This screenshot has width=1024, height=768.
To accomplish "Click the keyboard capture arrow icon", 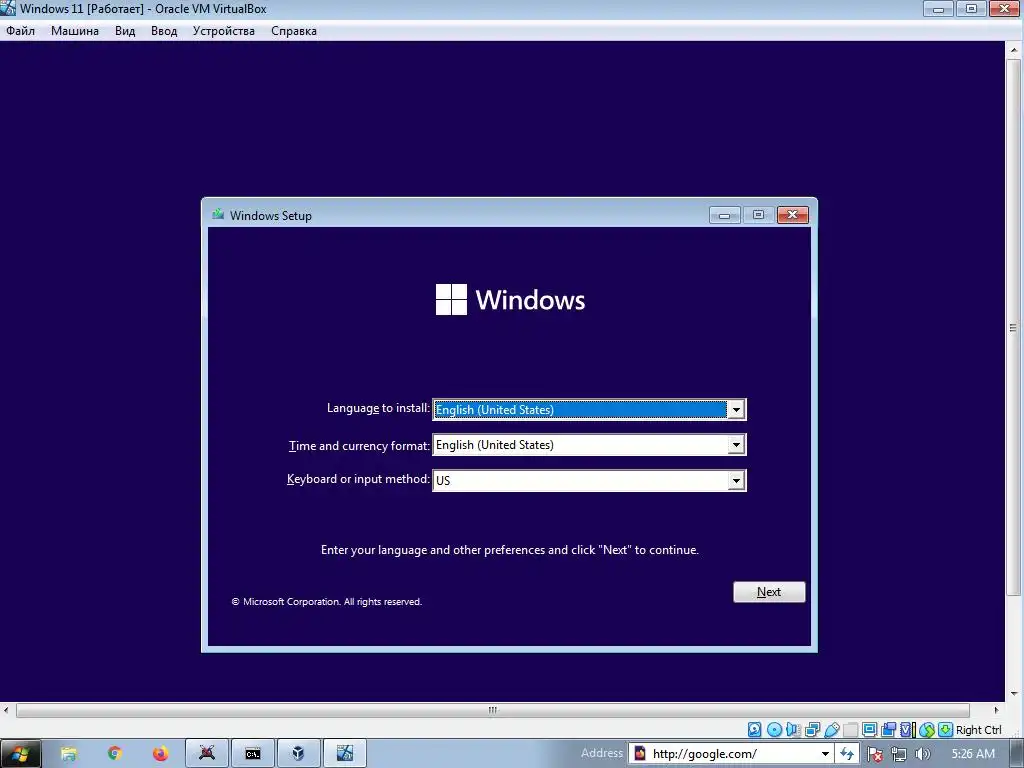I will point(945,729).
